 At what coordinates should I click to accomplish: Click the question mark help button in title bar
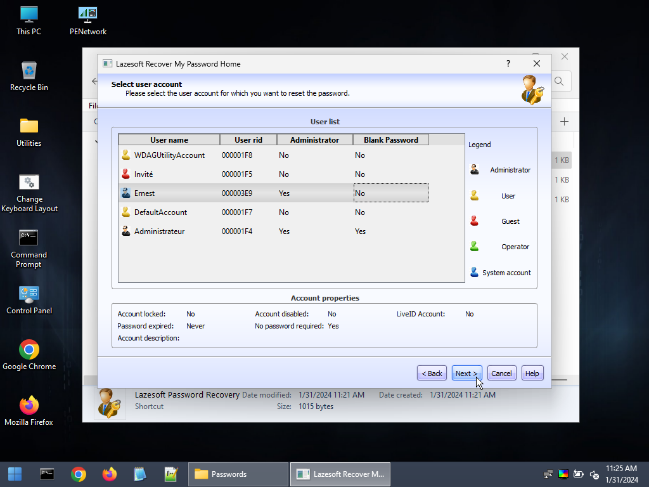pyautogui.click(x=508, y=64)
